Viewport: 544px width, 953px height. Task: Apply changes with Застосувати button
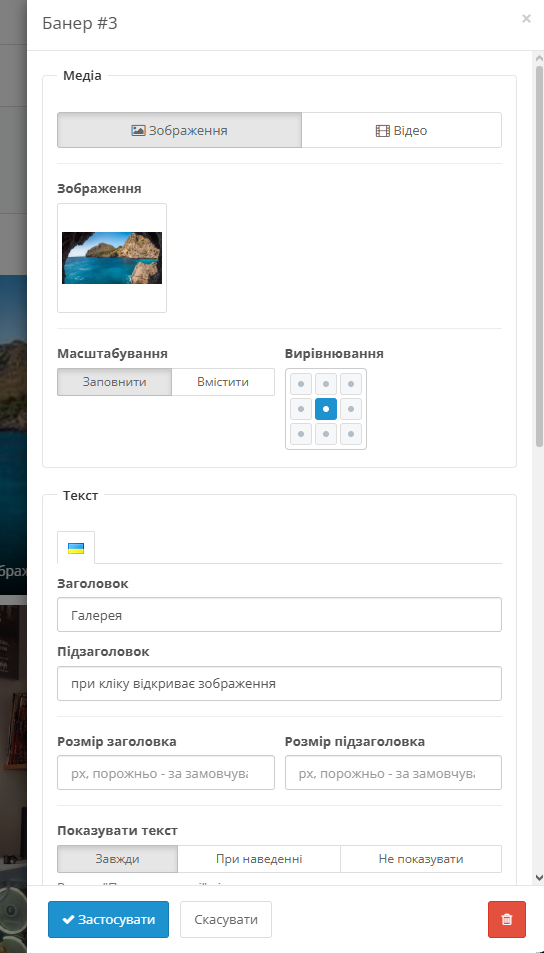coord(108,920)
